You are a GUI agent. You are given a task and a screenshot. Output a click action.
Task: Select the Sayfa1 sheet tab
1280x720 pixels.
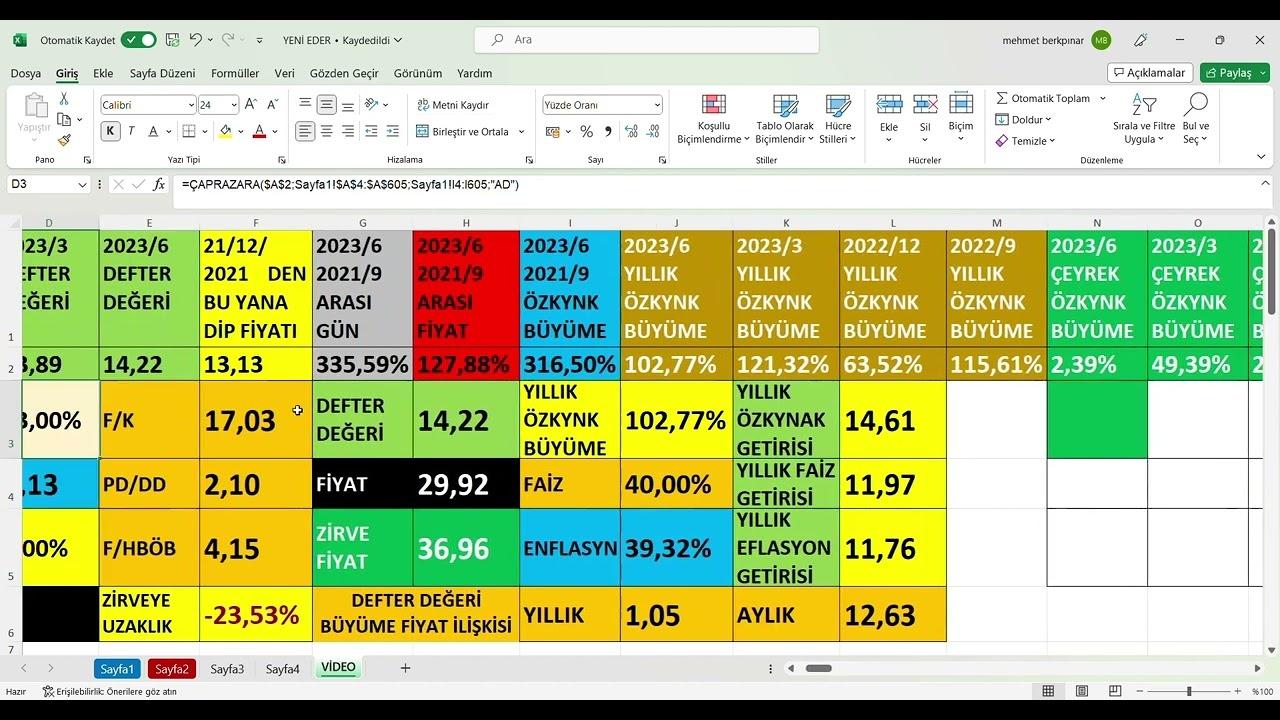(x=117, y=669)
